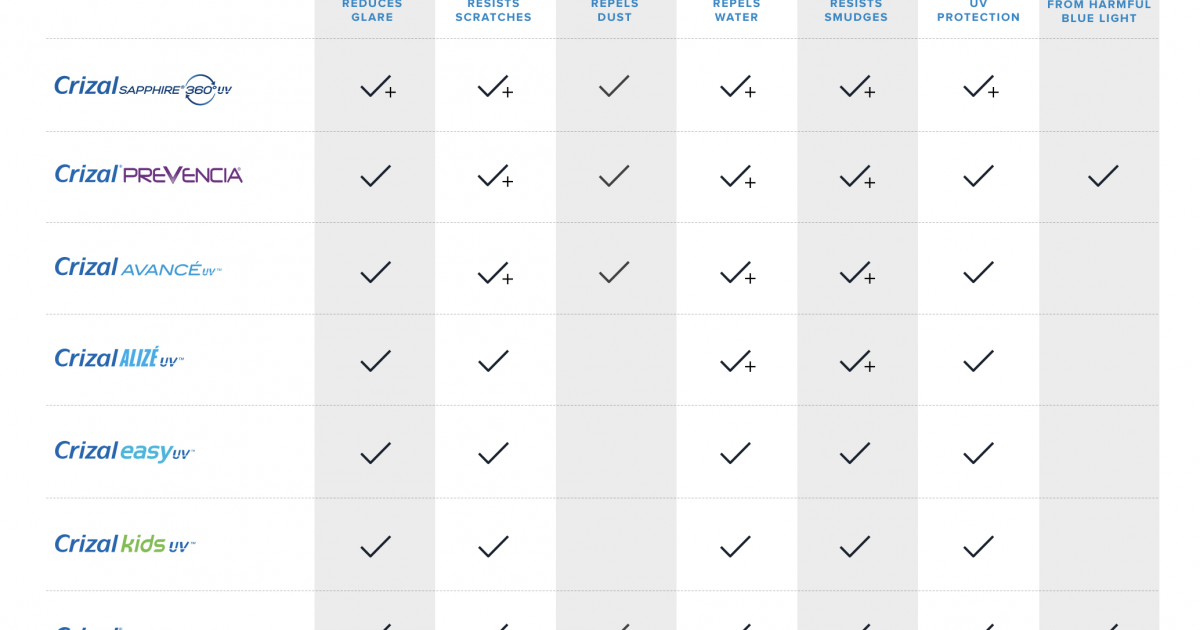
Task: Select the Crizal Avancé UV logo
Action: [x=138, y=267]
